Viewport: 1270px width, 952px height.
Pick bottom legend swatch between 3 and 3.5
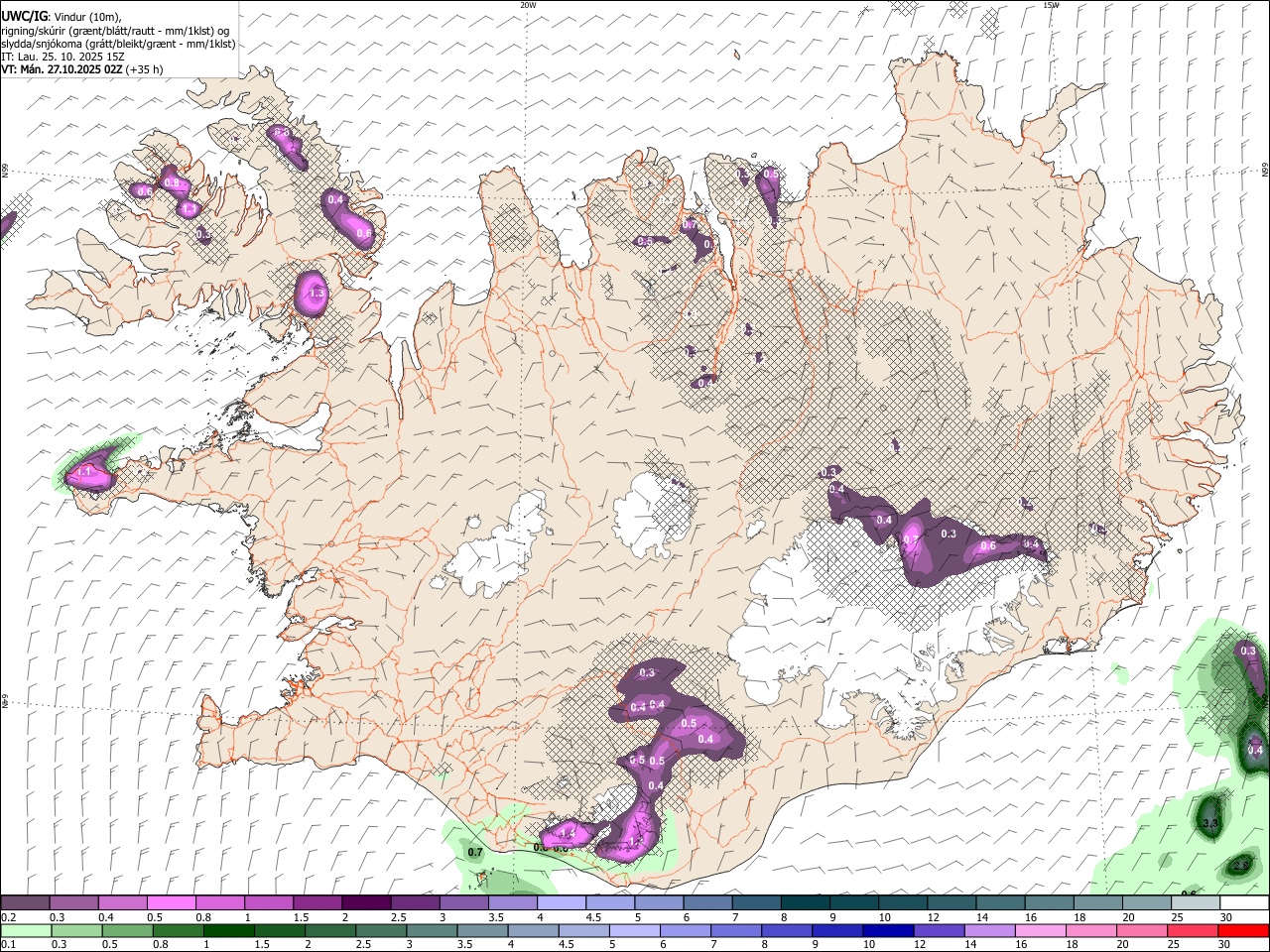432,931
